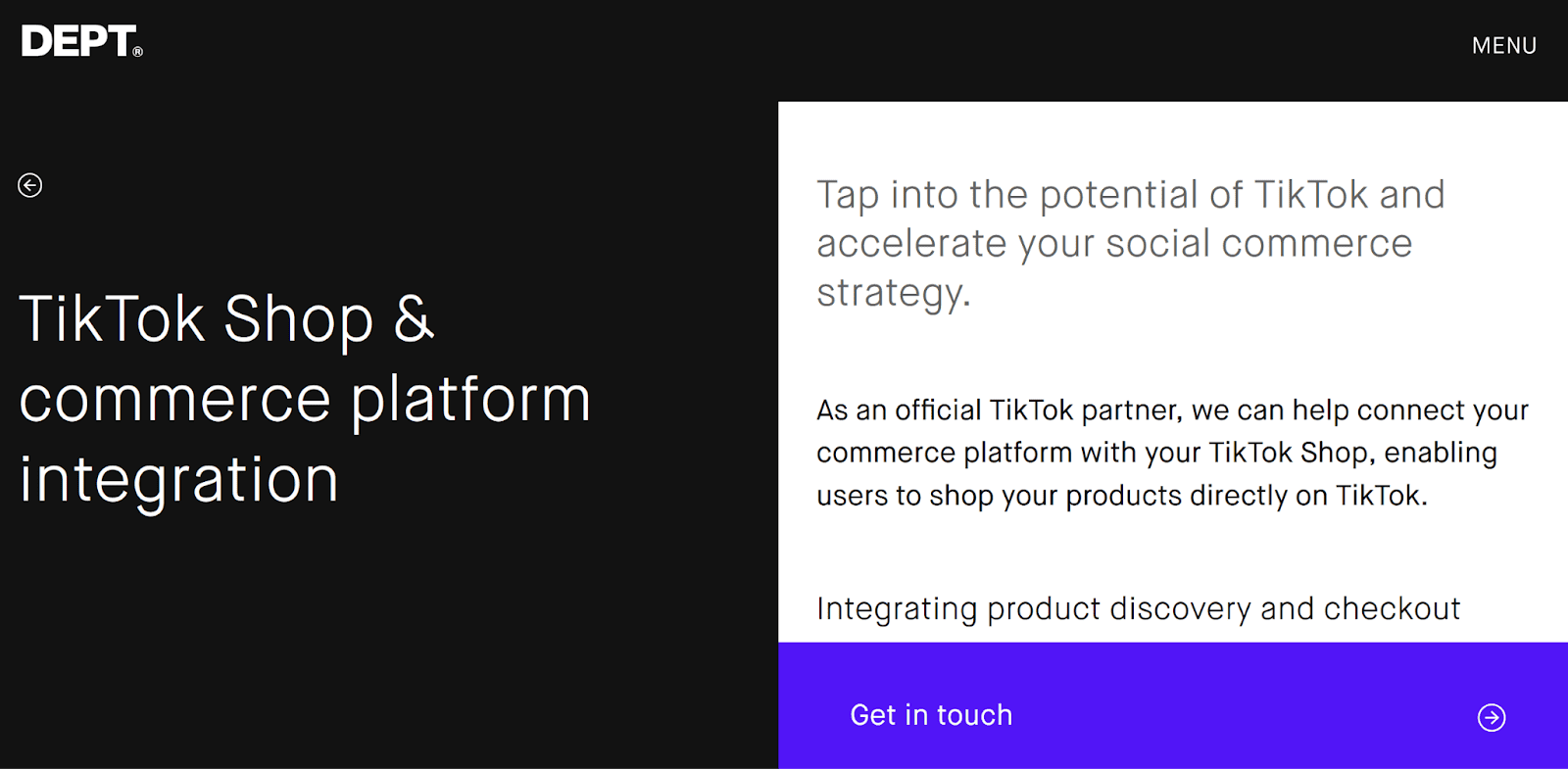
Task: Click the heading line "commerce platform"
Action: [305, 400]
